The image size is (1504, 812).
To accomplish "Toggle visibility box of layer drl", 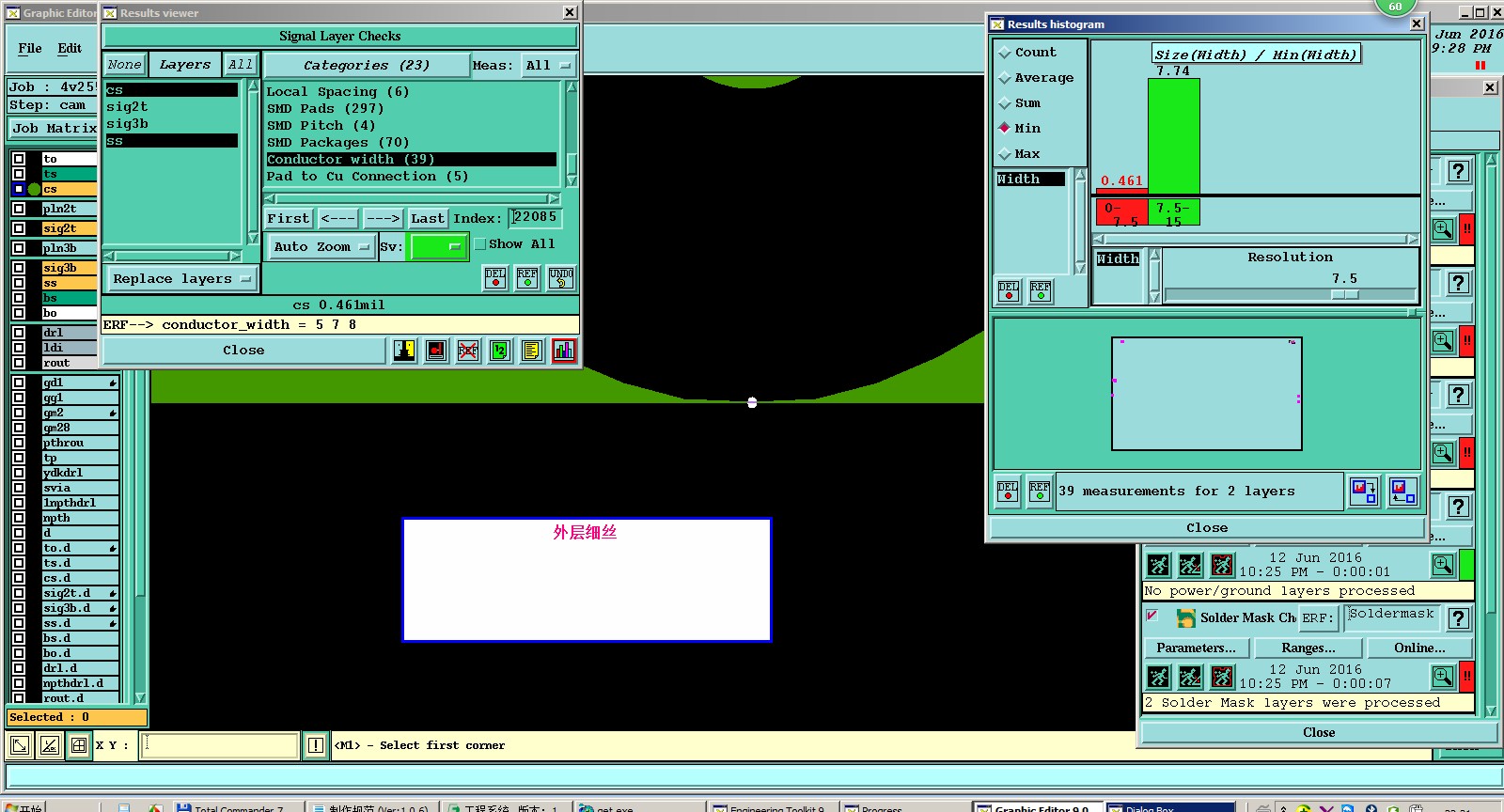I will (x=19, y=333).
